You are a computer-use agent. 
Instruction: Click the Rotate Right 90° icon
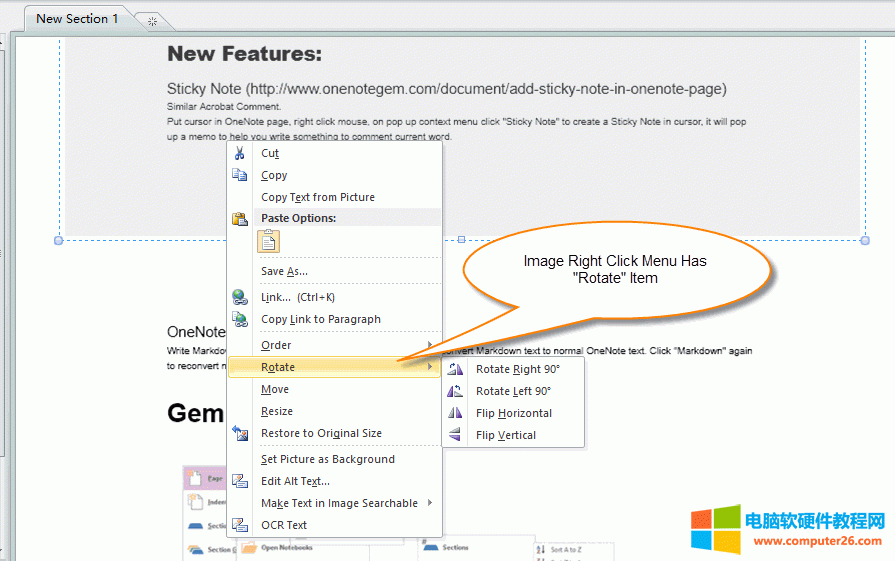456,369
